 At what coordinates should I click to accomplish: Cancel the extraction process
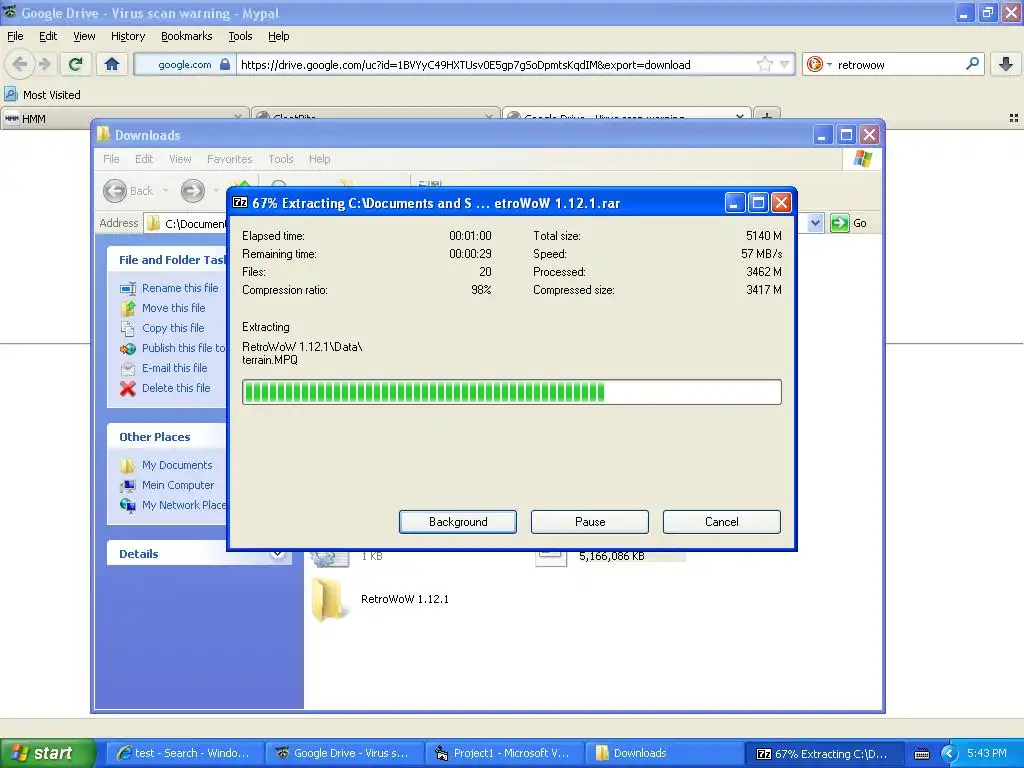tap(722, 522)
